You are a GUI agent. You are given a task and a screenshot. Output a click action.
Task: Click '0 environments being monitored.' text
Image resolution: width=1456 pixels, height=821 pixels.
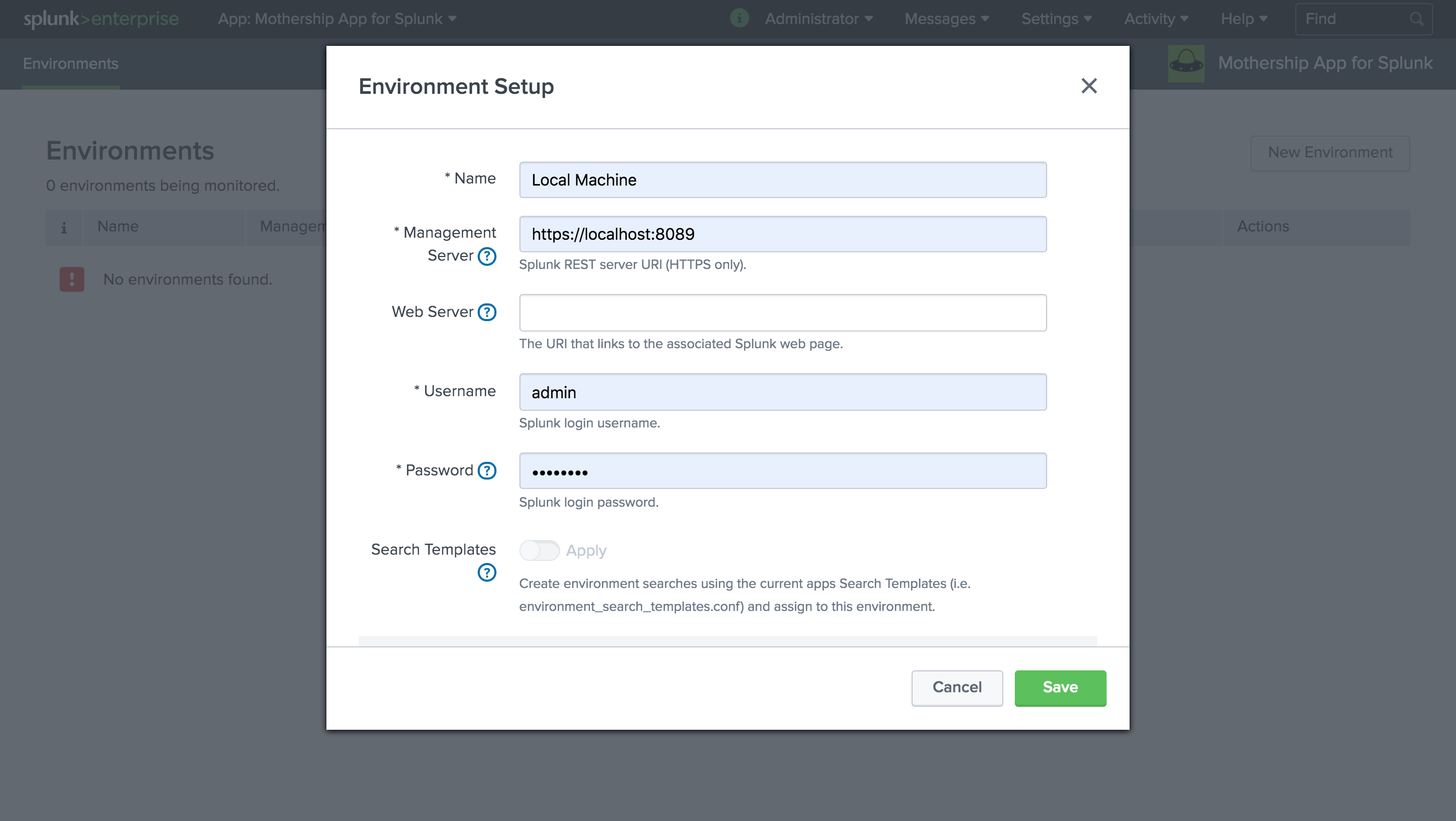[x=163, y=186]
